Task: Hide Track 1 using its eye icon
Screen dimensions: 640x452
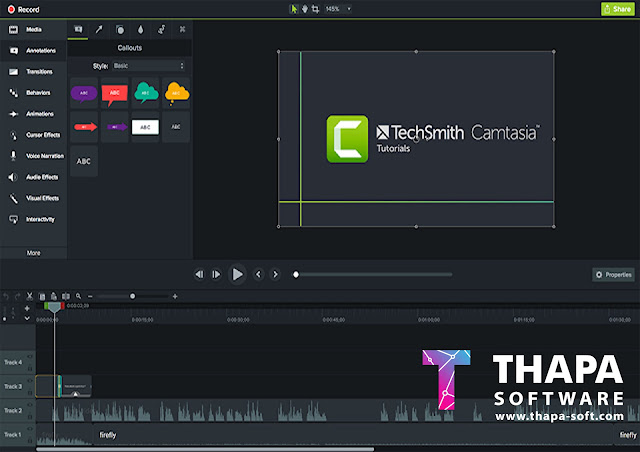Action: click(x=30, y=429)
